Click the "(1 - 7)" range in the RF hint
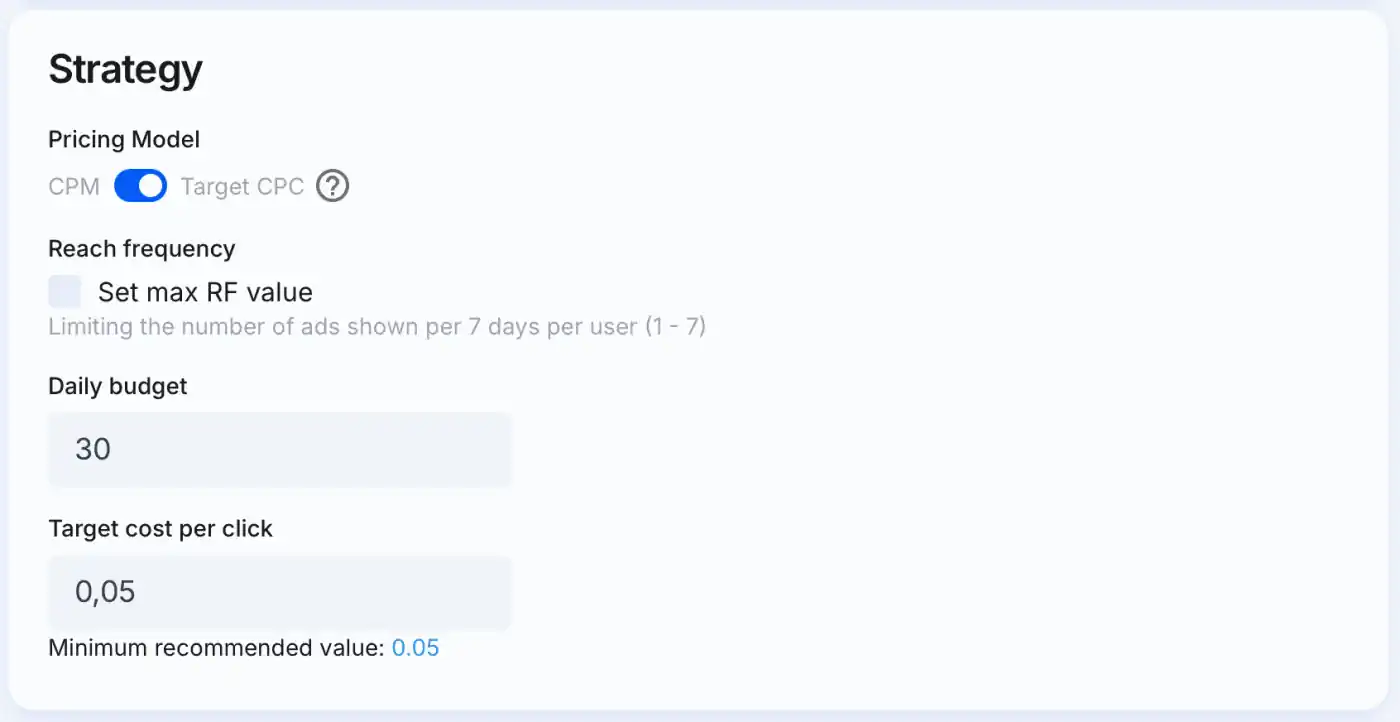1400x722 pixels. (675, 327)
